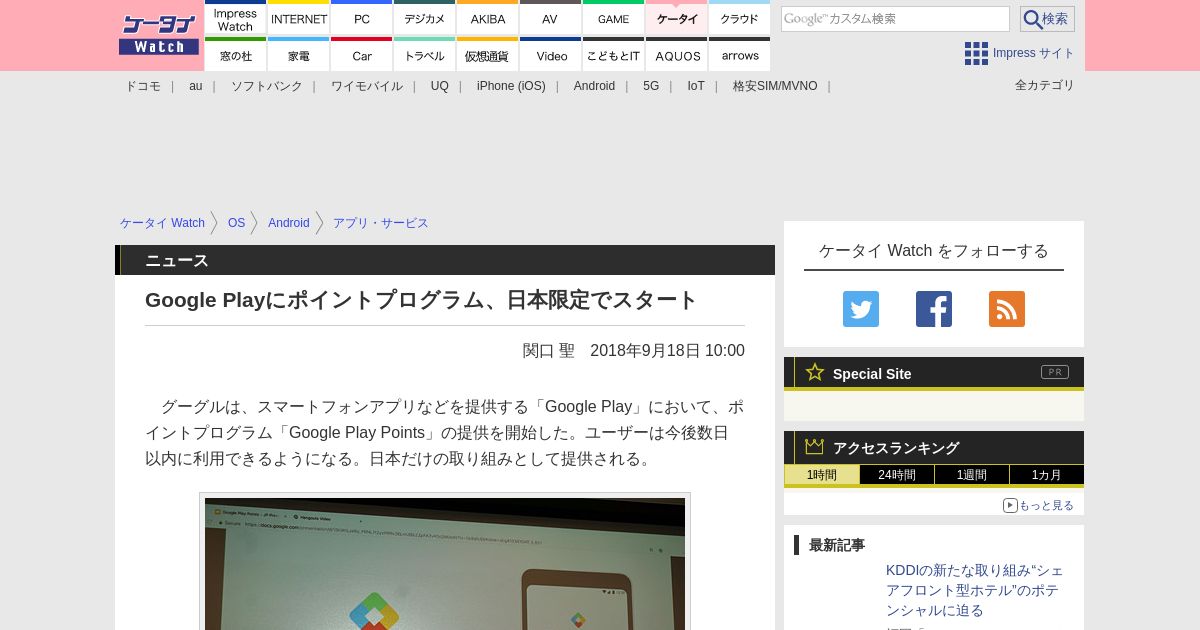Click the author name 関口 聖

click(549, 351)
